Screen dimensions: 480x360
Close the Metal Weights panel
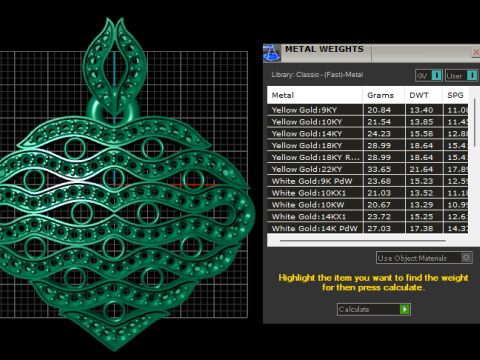[x=476, y=52]
